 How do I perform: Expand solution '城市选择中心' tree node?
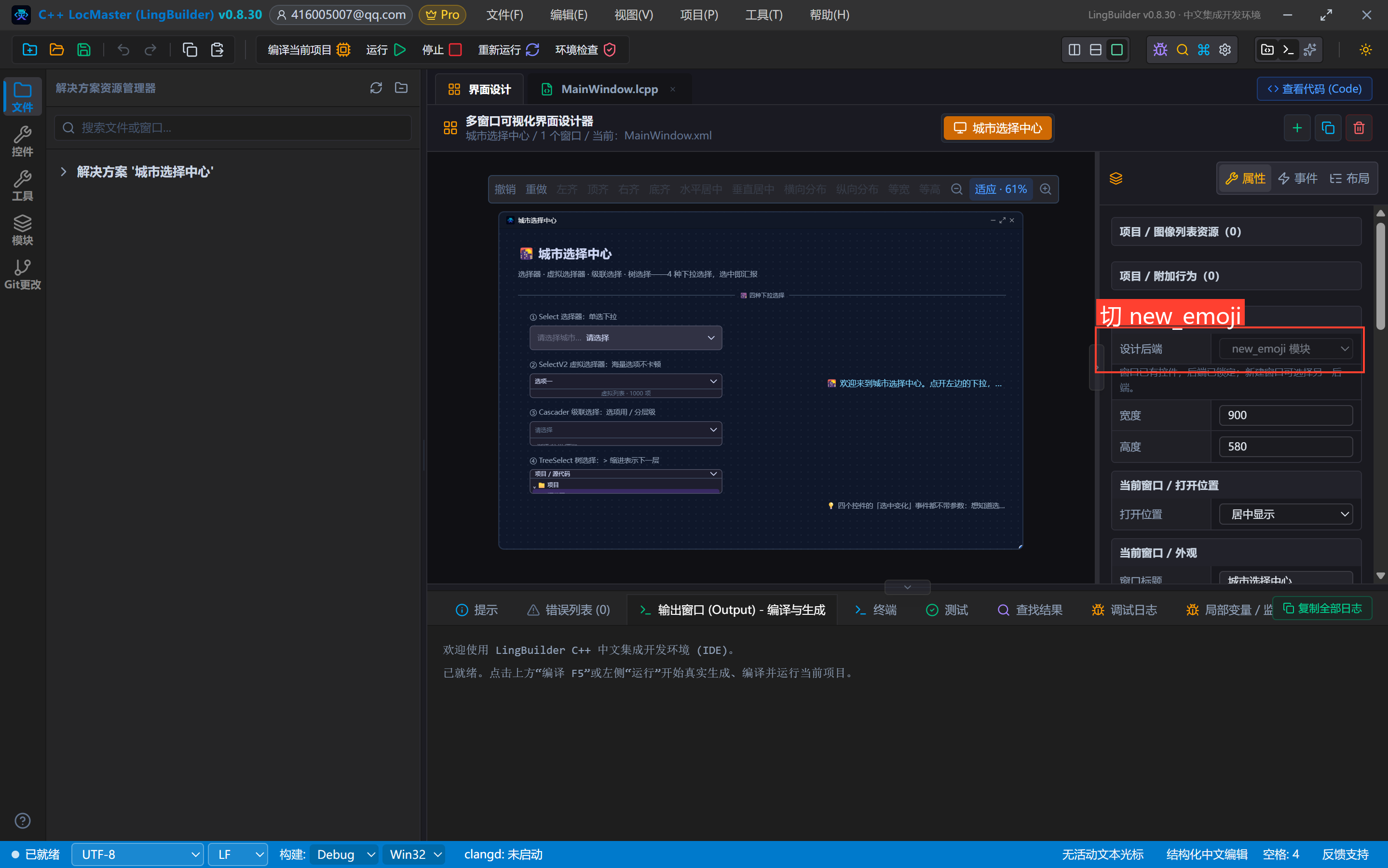click(x=63, y=172)
